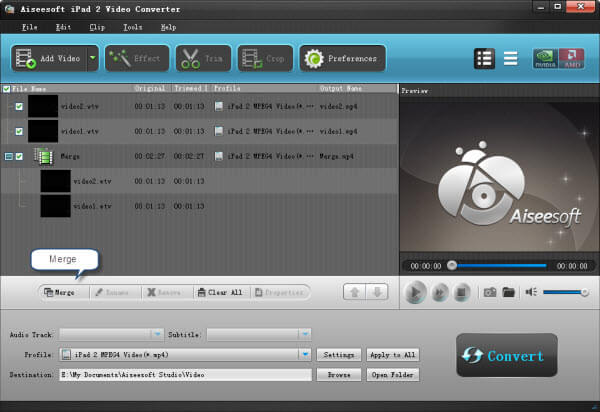Click the Properties button
The image size is (600, 412).
point(279,293)
